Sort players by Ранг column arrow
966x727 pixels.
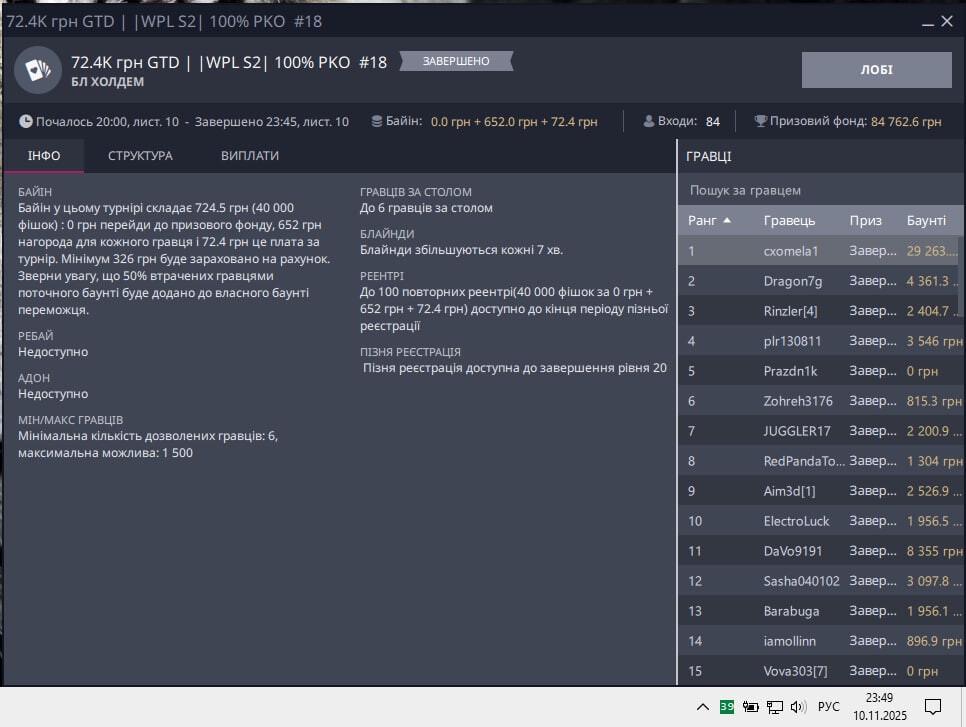click(x=727, y=220)
